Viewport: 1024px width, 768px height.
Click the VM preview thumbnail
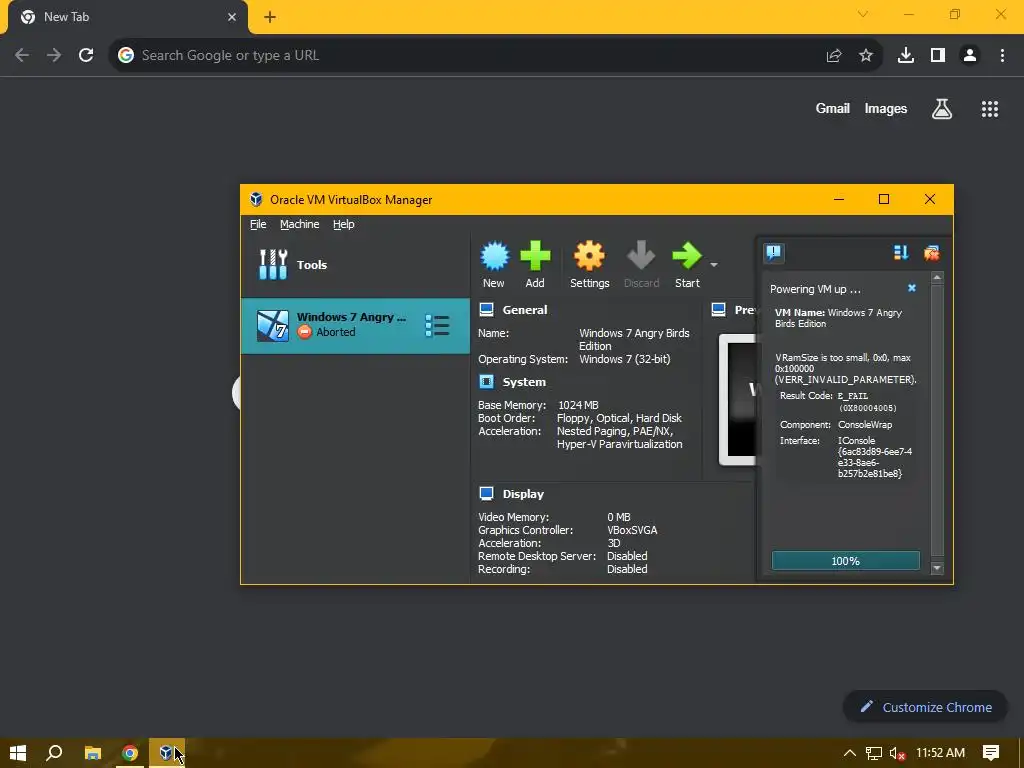point(737,399)
